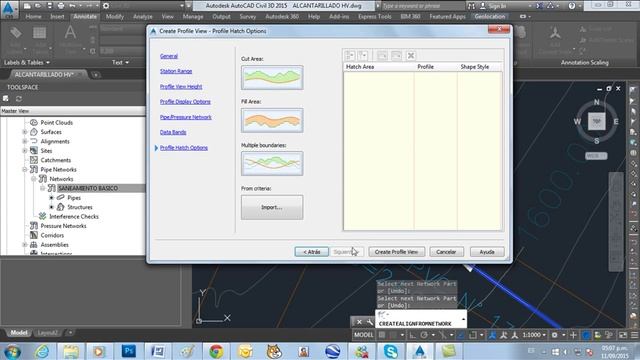
Task: Expand the Surfaces tree node
Action: [25, 132]
